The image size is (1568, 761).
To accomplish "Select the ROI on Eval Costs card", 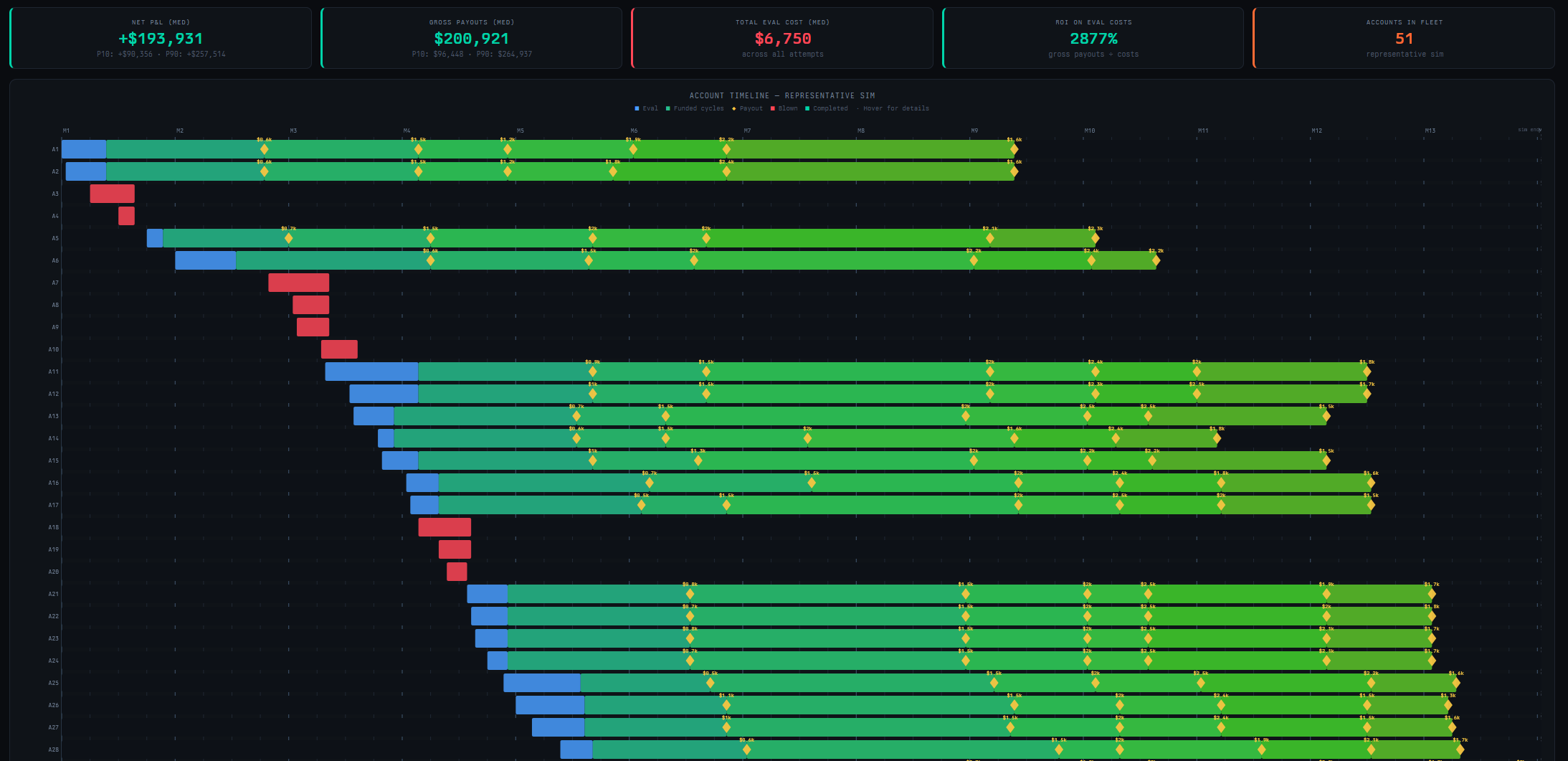I will (1093, 37).
